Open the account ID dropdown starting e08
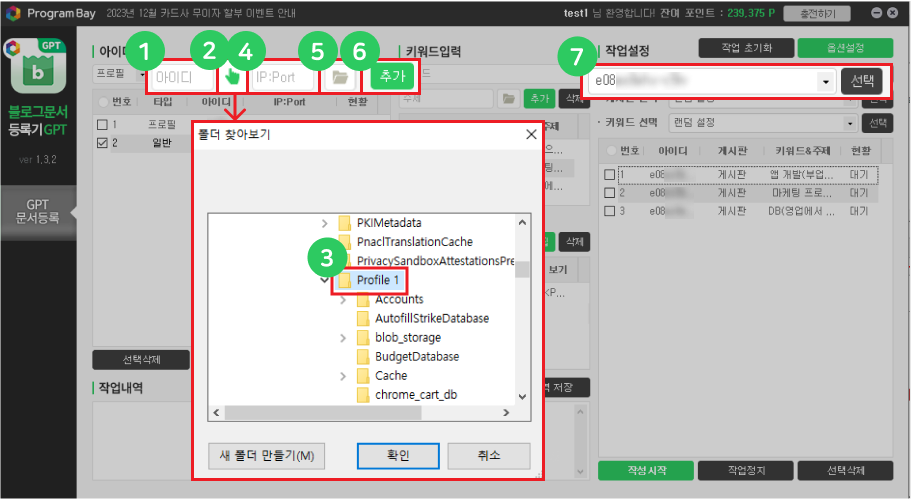The width and height of the screenshot is (911, 499). coord(826,81)
